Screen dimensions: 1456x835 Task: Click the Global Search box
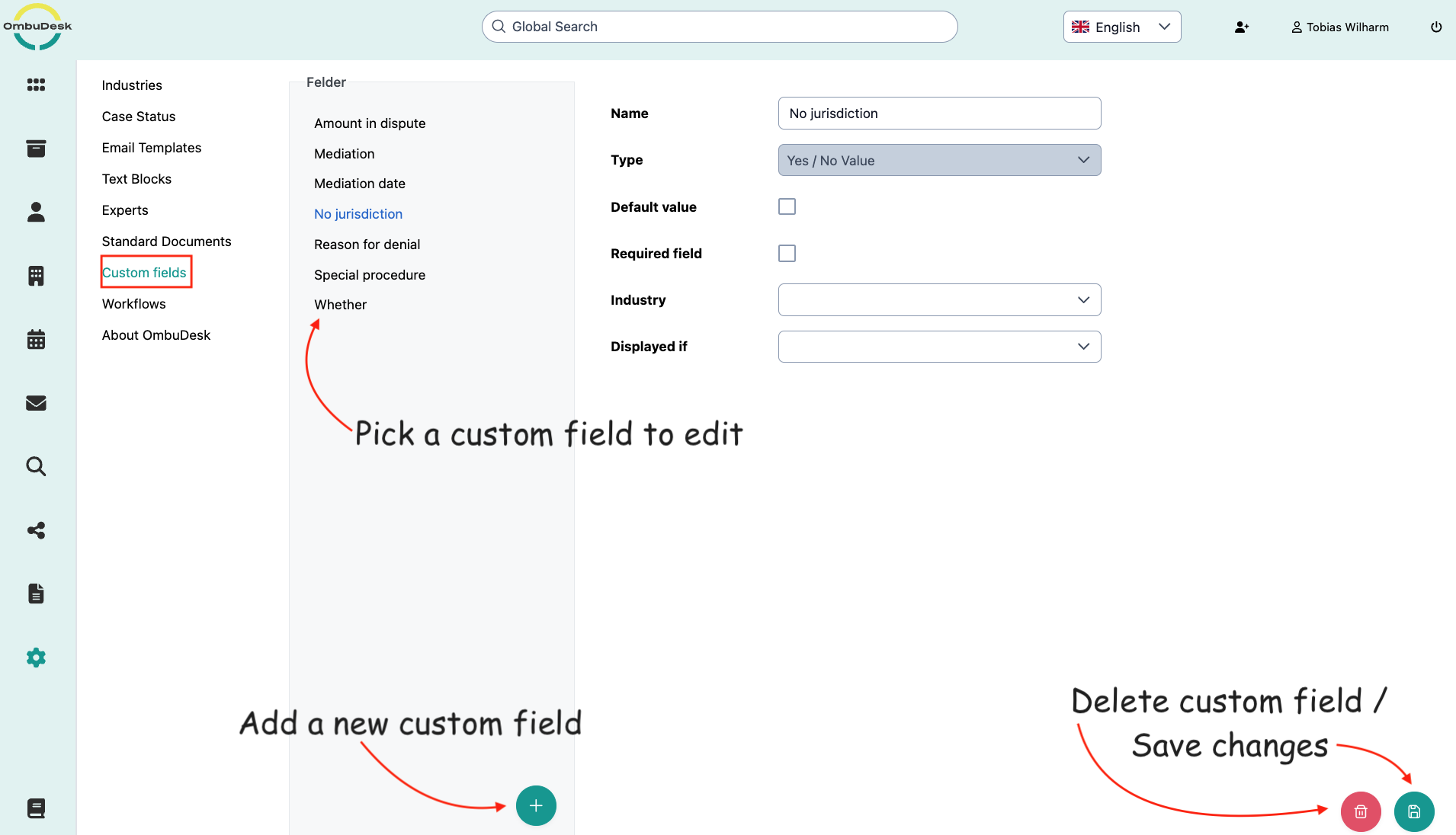coord(720,27)
